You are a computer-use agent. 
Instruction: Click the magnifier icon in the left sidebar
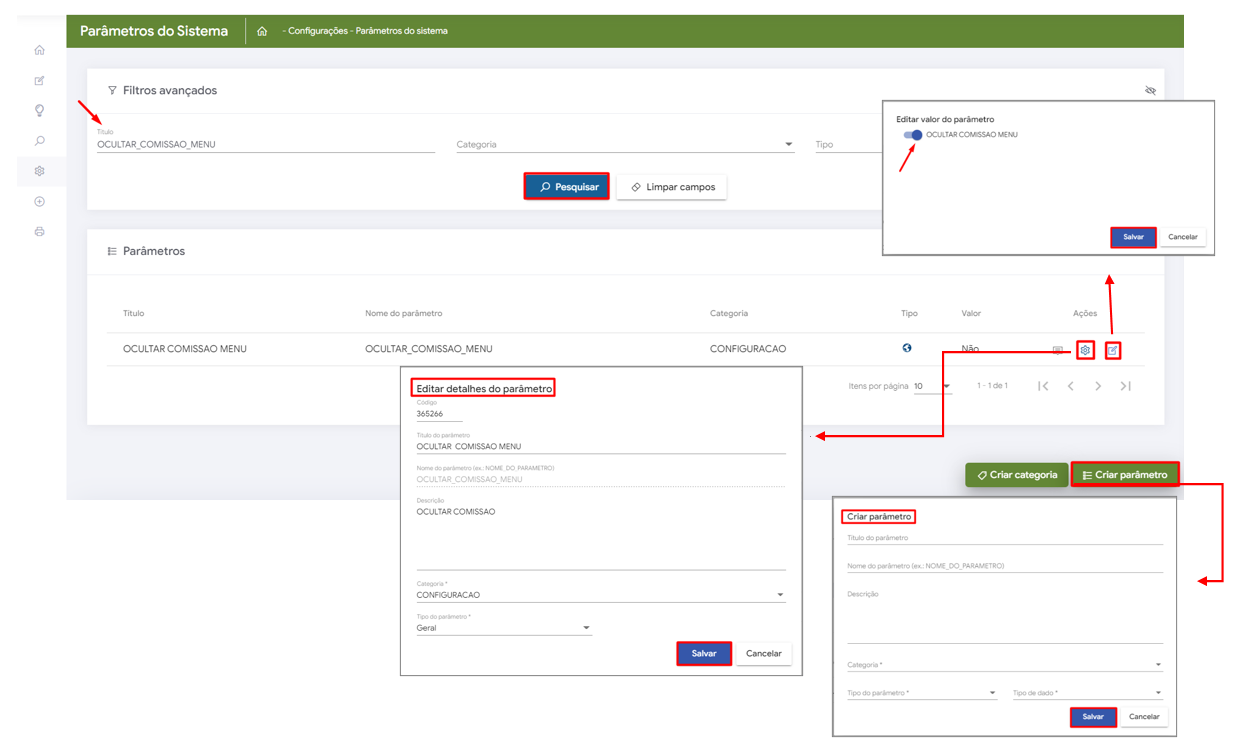(x=40, y=141)
